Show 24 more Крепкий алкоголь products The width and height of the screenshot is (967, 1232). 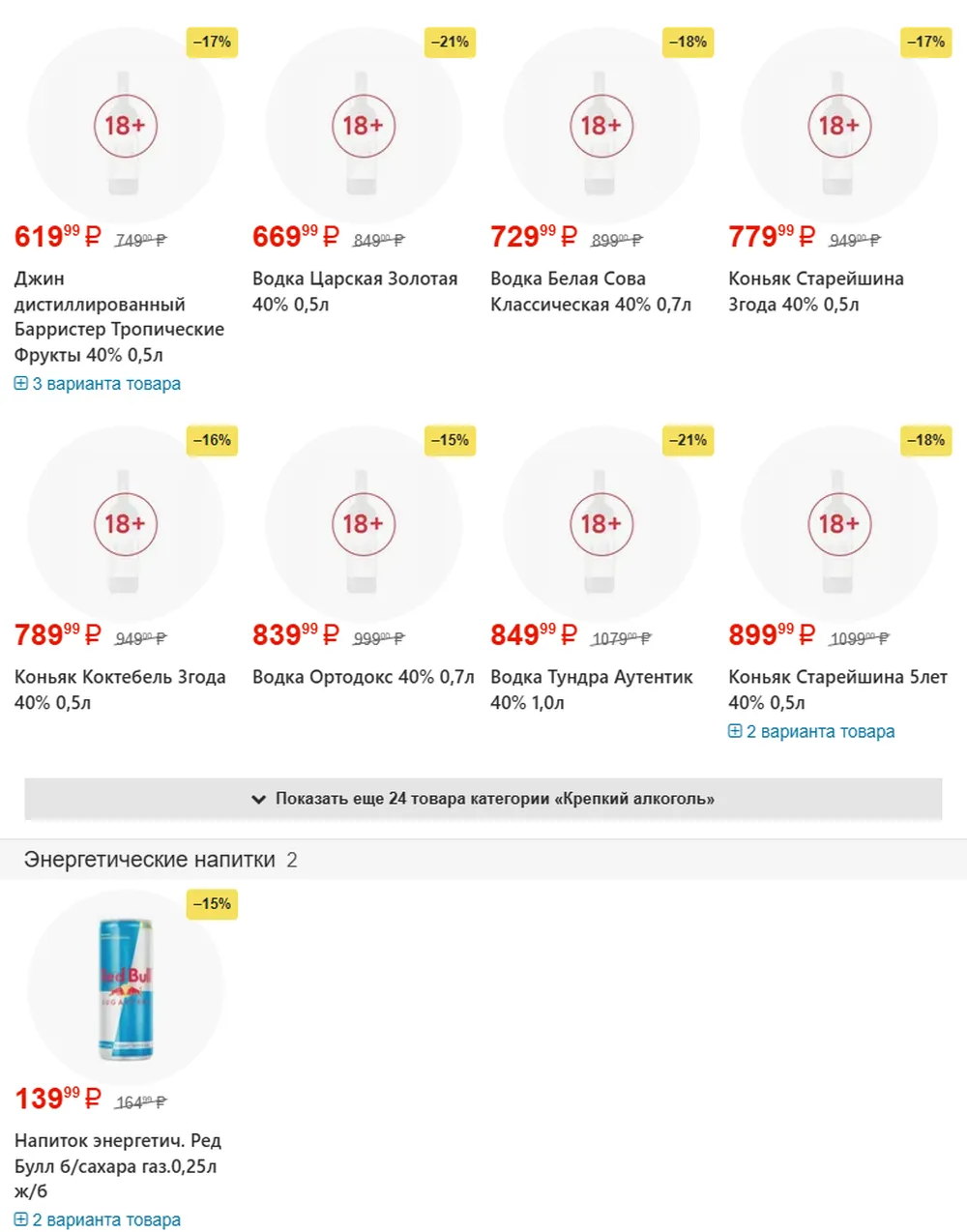483,799
